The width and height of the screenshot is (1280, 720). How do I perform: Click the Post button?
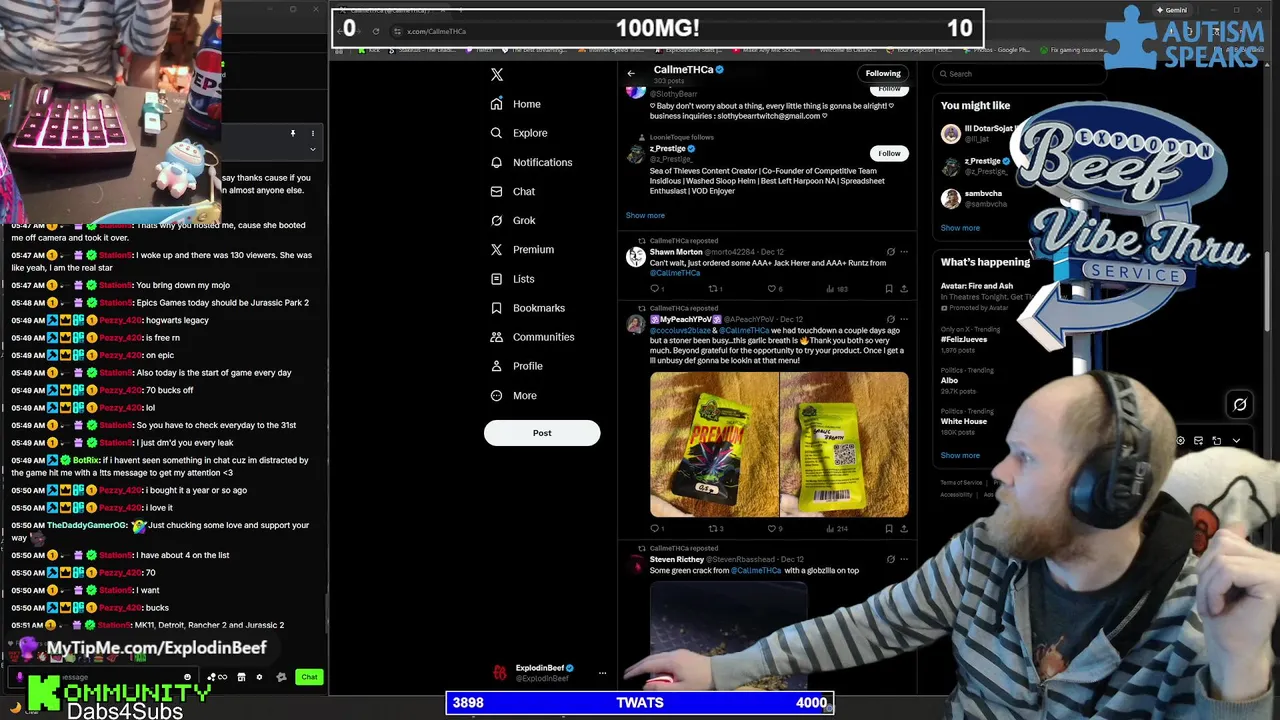(542, 433)
